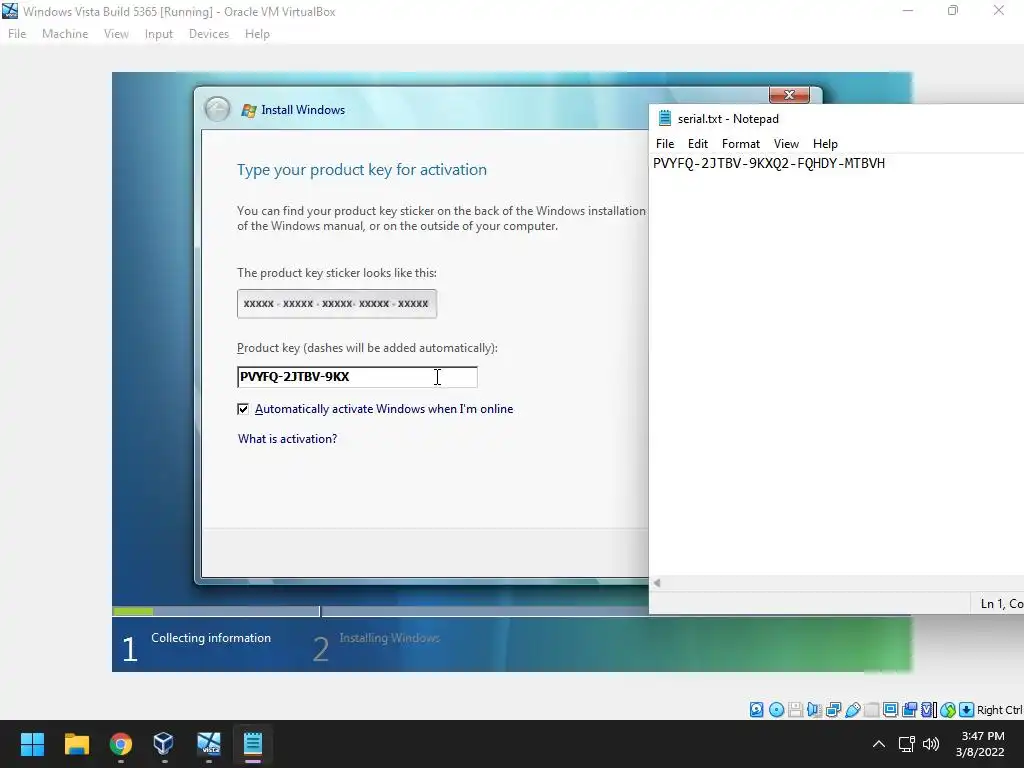Click the product key sticker example
The height and width of the screenshot is (768, 1024).
coord(337,304)
